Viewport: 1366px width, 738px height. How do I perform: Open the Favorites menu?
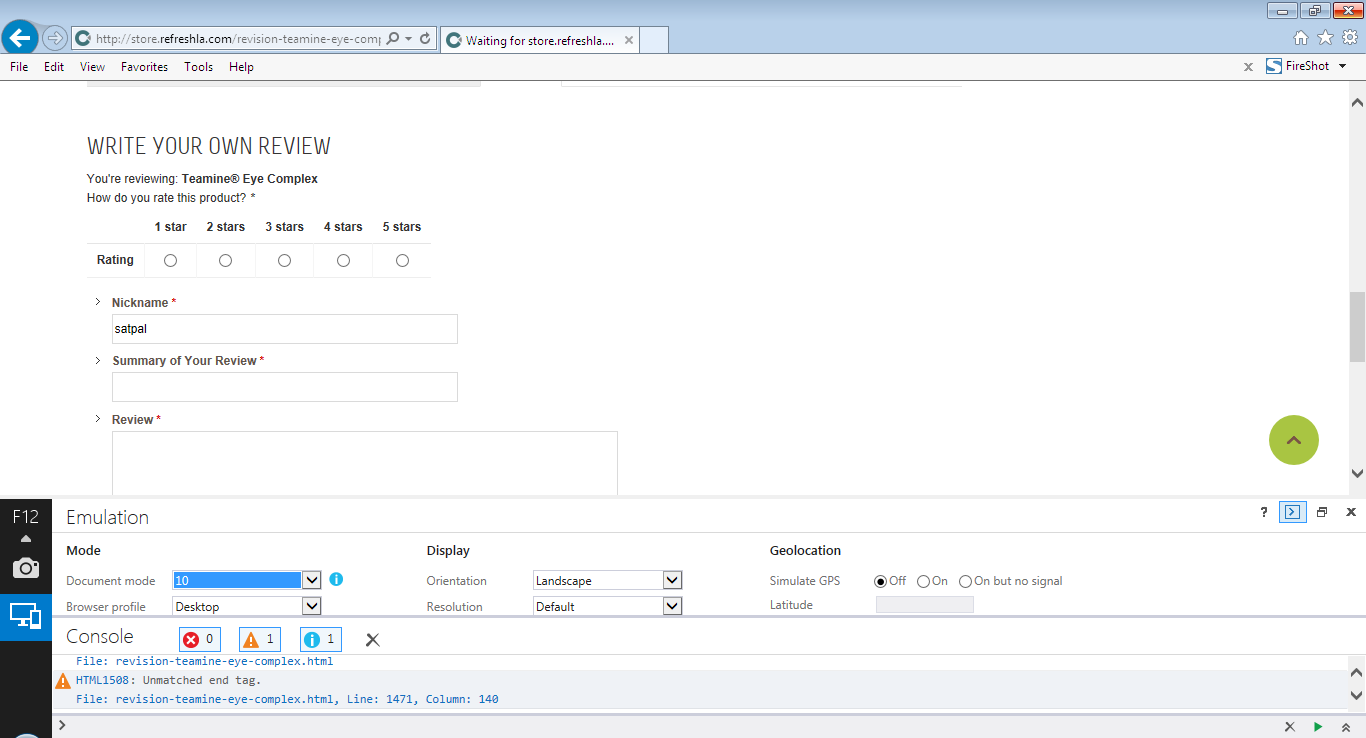[x=144, y=67]
